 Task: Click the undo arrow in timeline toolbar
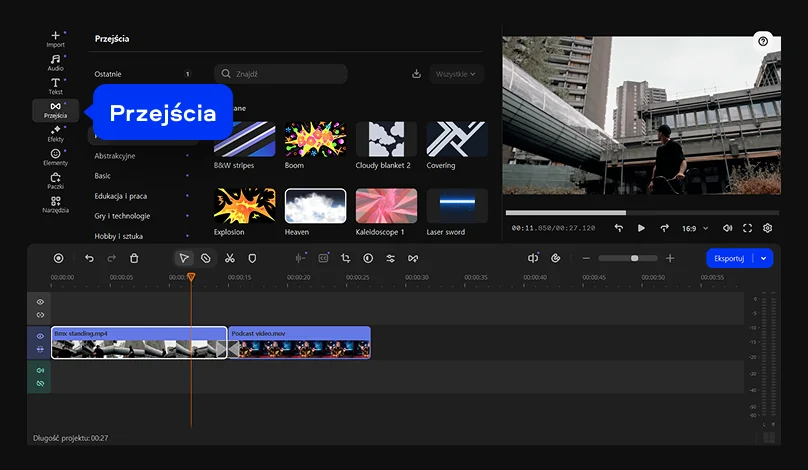tap(89, 258)
